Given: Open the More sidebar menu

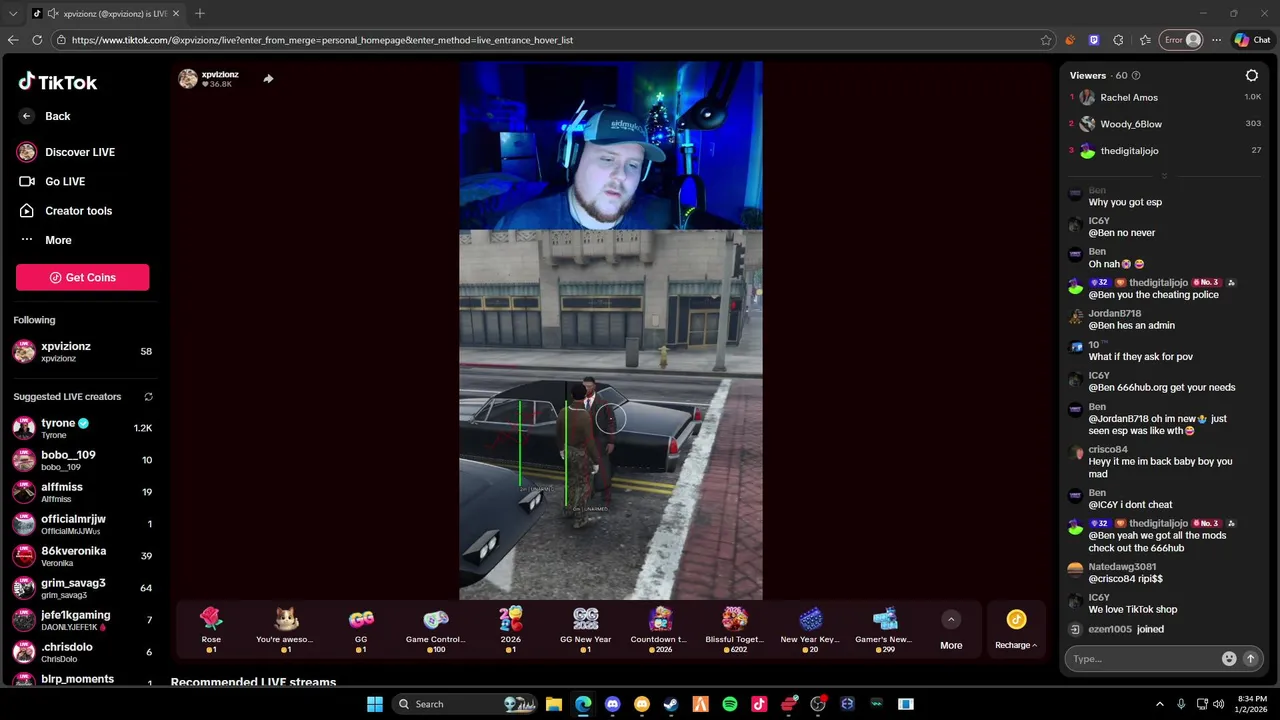Looking at the screenshot, I should pos(46,240).
